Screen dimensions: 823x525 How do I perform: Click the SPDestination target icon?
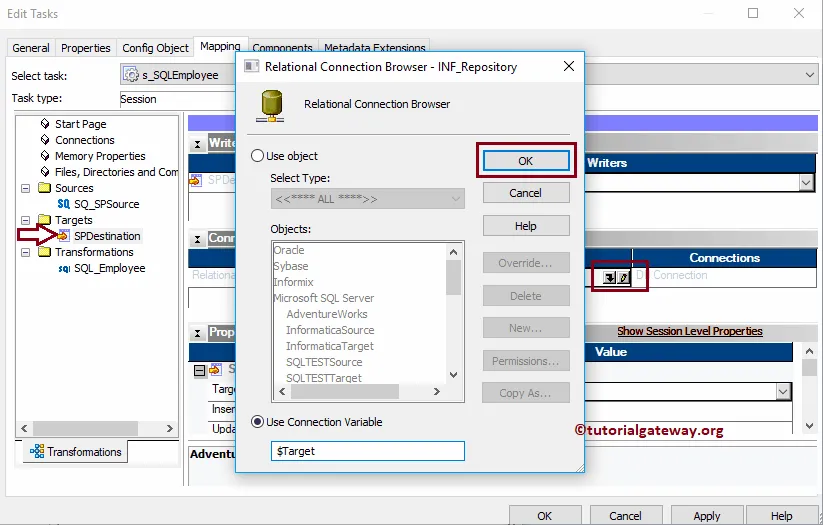pos(64,236)
